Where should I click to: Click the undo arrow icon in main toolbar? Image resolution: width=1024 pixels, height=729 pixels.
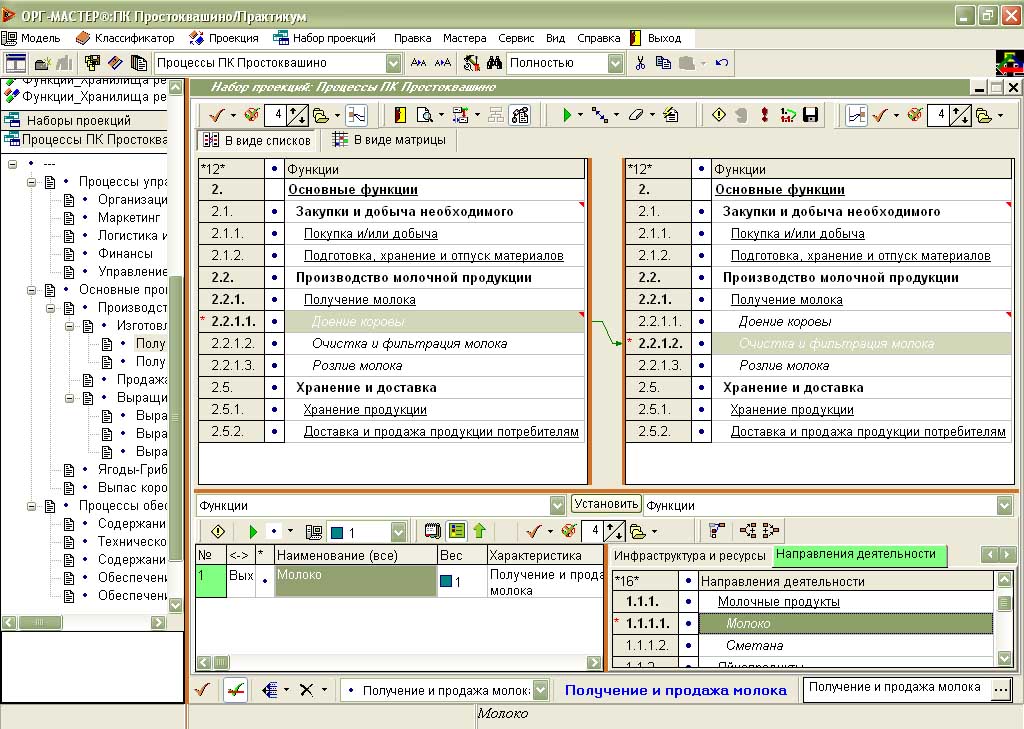[x=722, y=63]
